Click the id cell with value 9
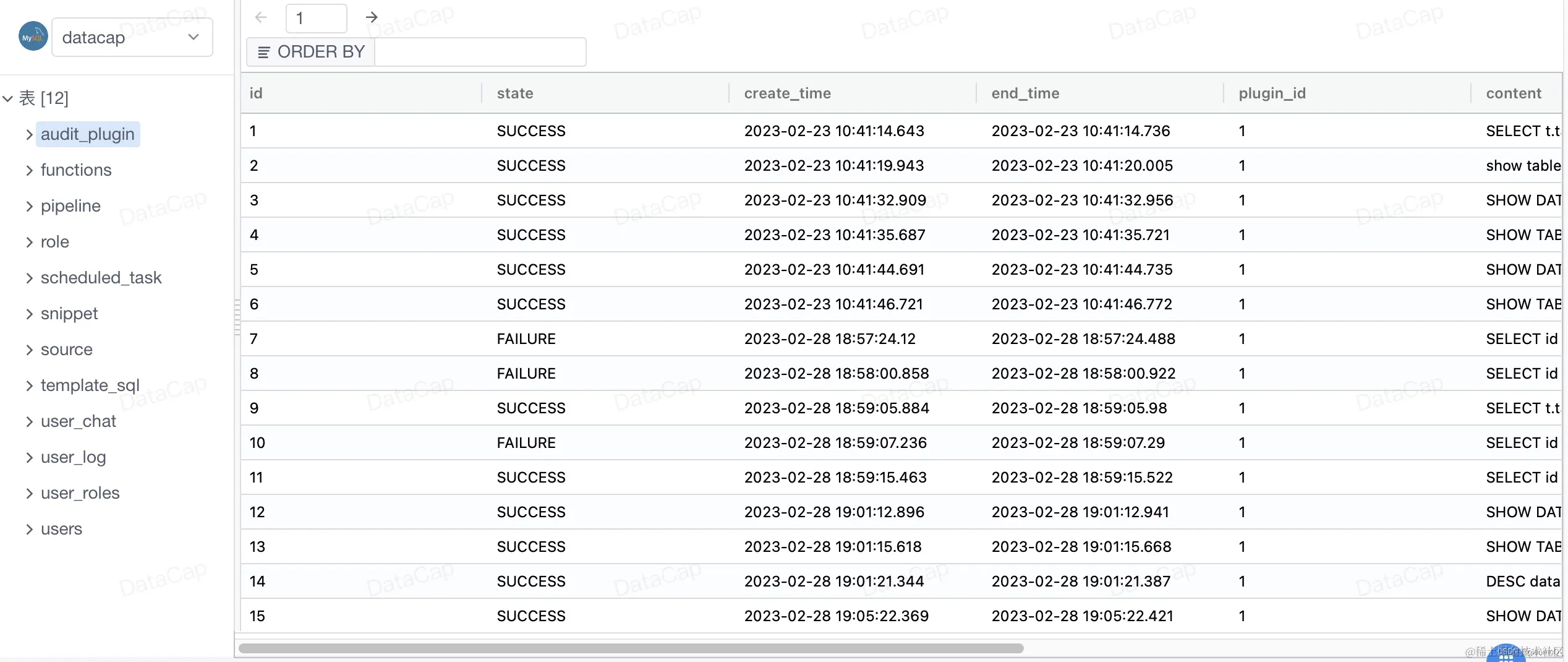Image resolution: width=1568 pixels, height=662 pixels. (254, 408)
